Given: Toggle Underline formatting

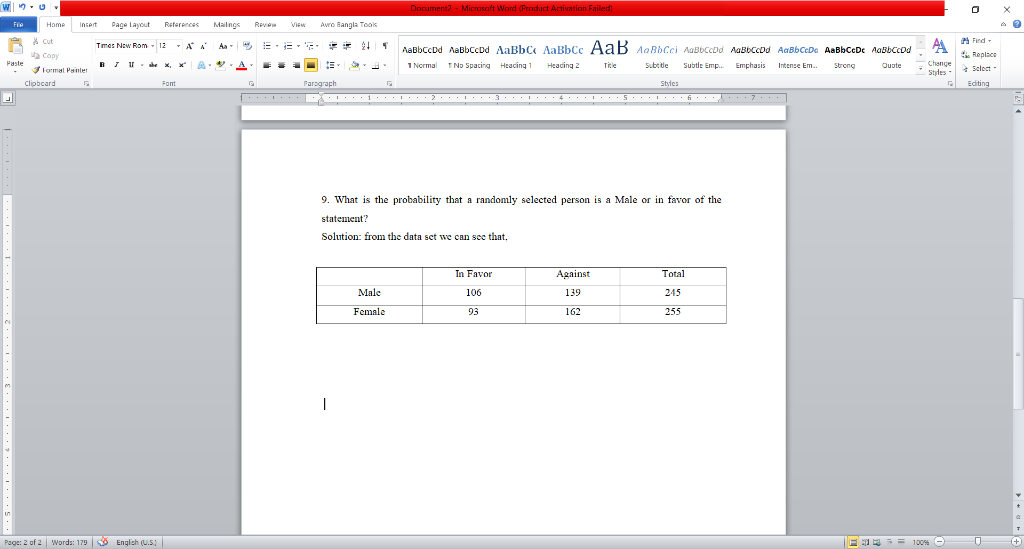Looking at the screenshot, I should tap(131, 65).
